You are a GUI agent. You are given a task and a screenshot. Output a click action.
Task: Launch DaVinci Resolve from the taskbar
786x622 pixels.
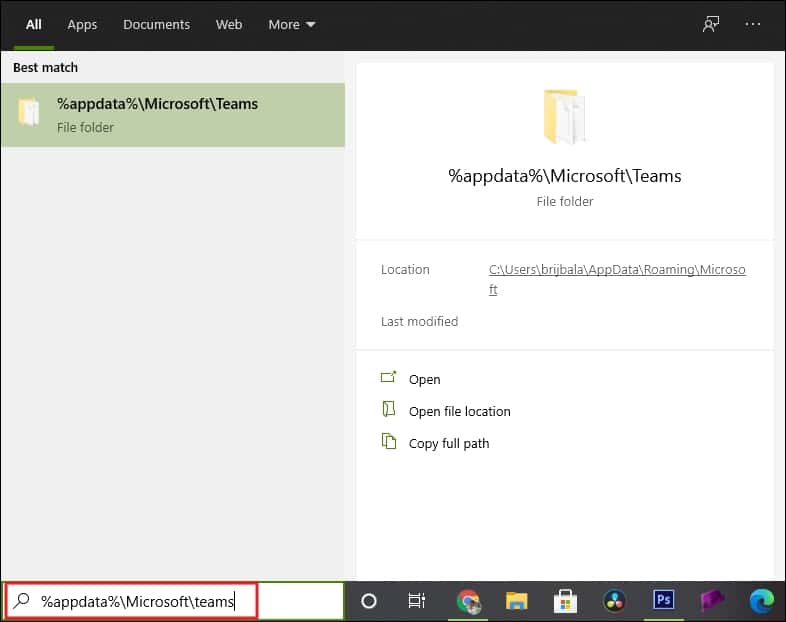(614, 601)
